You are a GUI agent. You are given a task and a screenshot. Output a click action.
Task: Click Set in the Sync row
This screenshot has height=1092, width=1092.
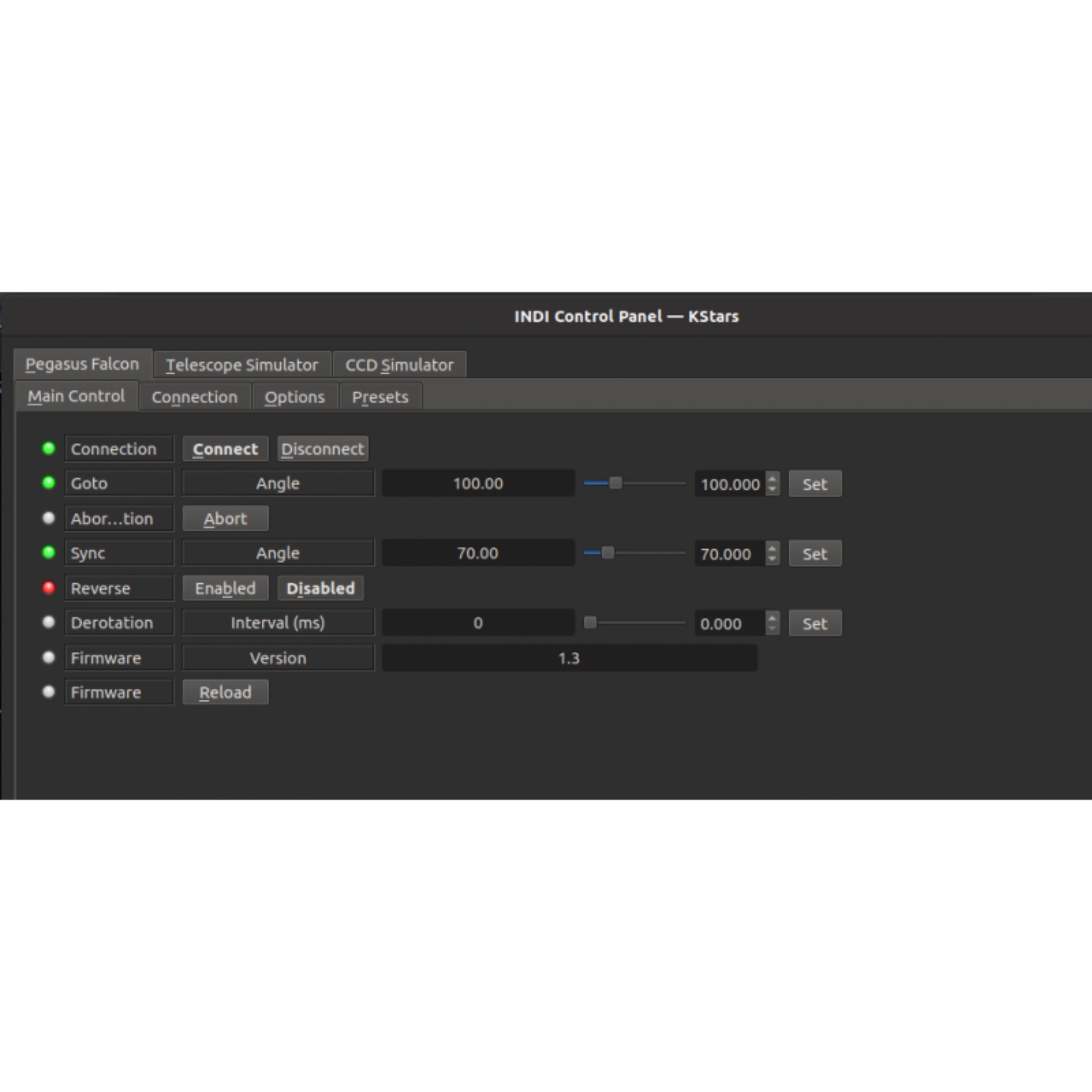tap(815, 554)
